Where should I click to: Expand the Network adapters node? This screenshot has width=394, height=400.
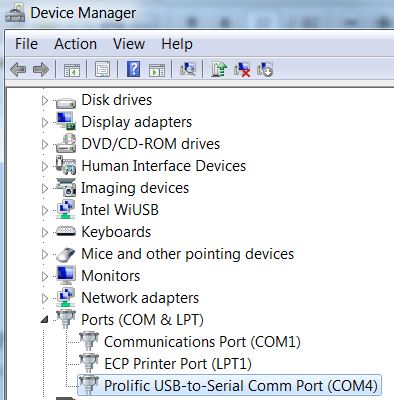45,298
